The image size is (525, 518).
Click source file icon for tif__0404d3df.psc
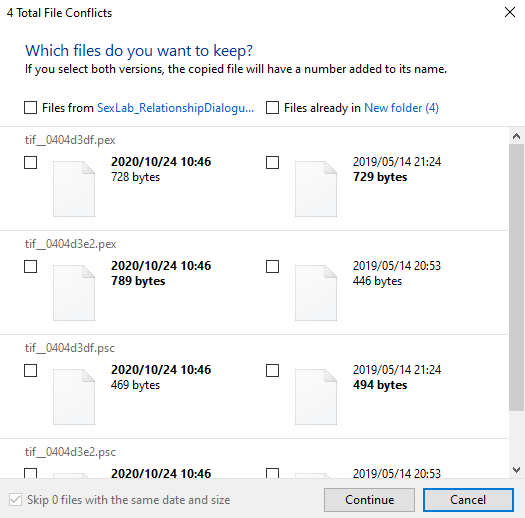point(74,397)
